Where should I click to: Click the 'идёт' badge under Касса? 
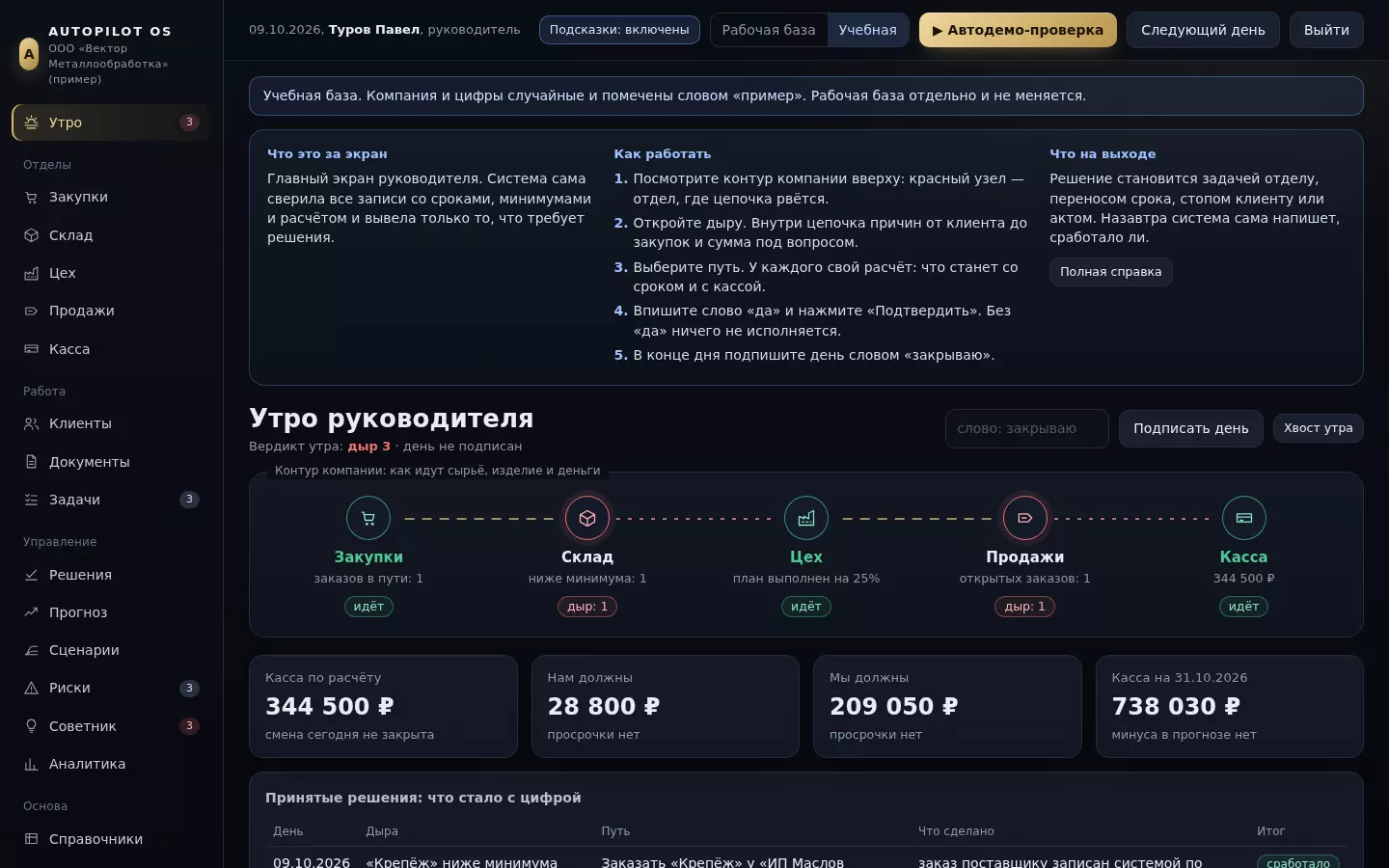tap(1244, 607)
